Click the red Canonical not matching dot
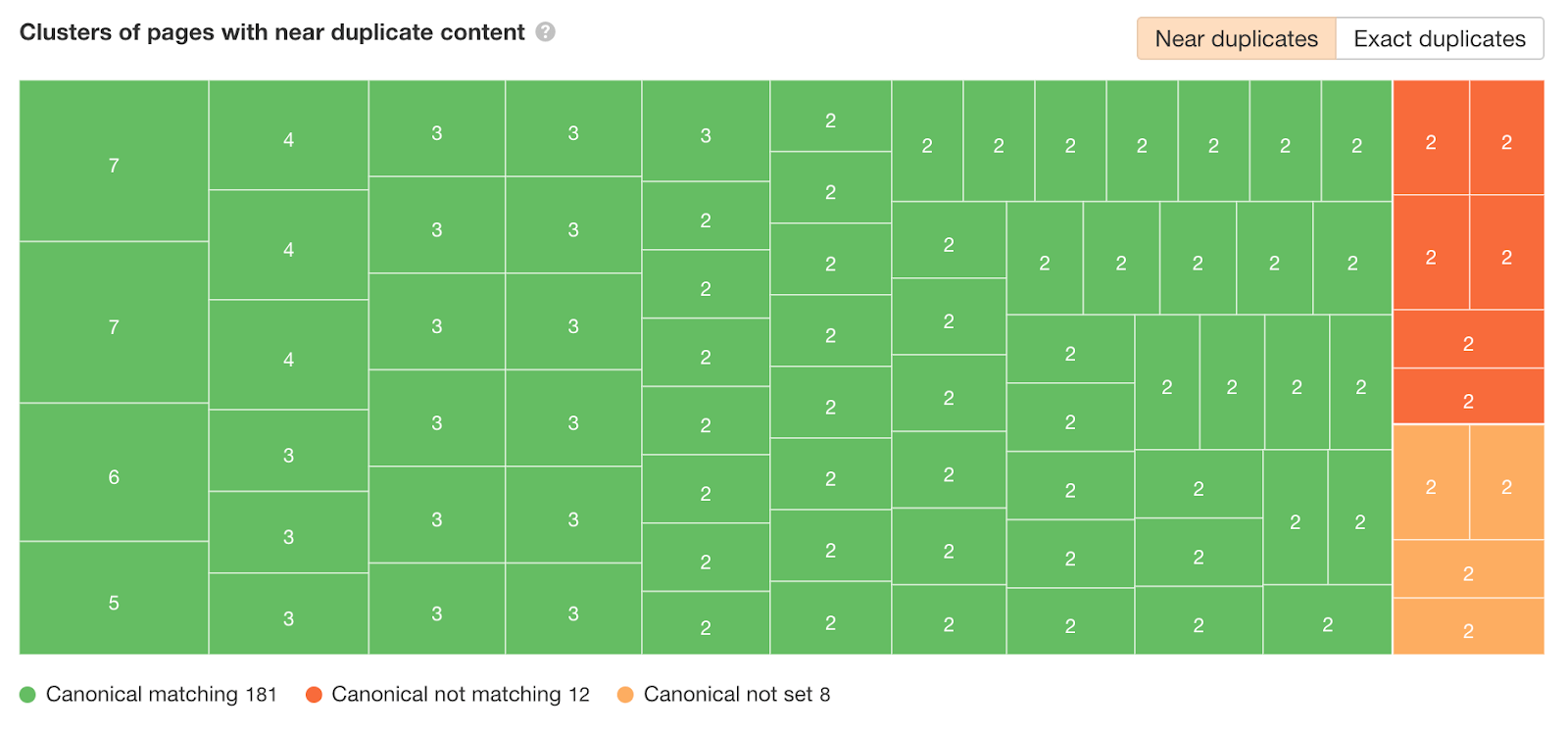 tap(314, 695)
